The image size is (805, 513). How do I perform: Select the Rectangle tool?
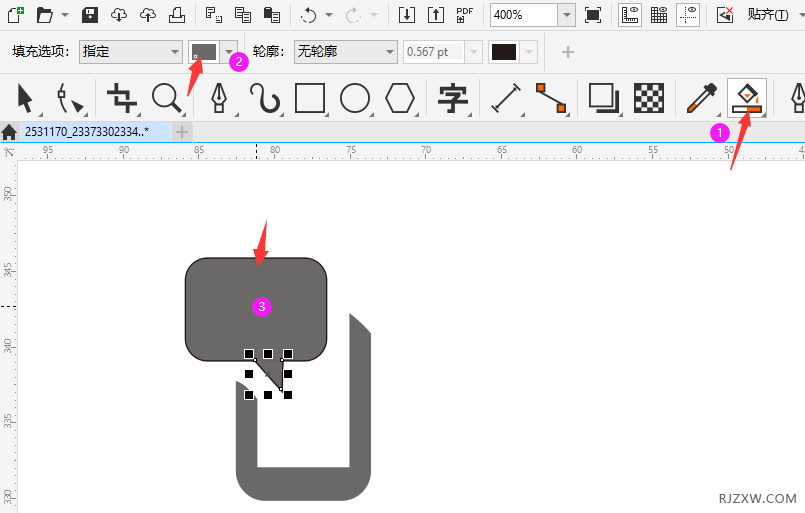(x=310, y=98)
